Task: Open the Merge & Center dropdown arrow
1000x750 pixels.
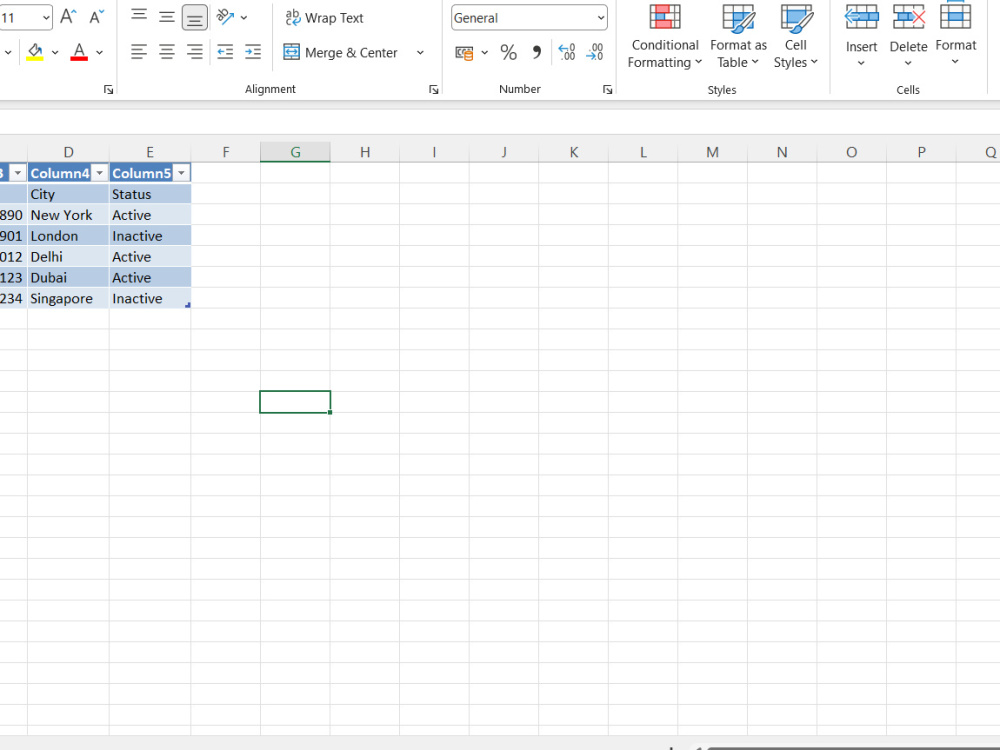Action: 420,52
